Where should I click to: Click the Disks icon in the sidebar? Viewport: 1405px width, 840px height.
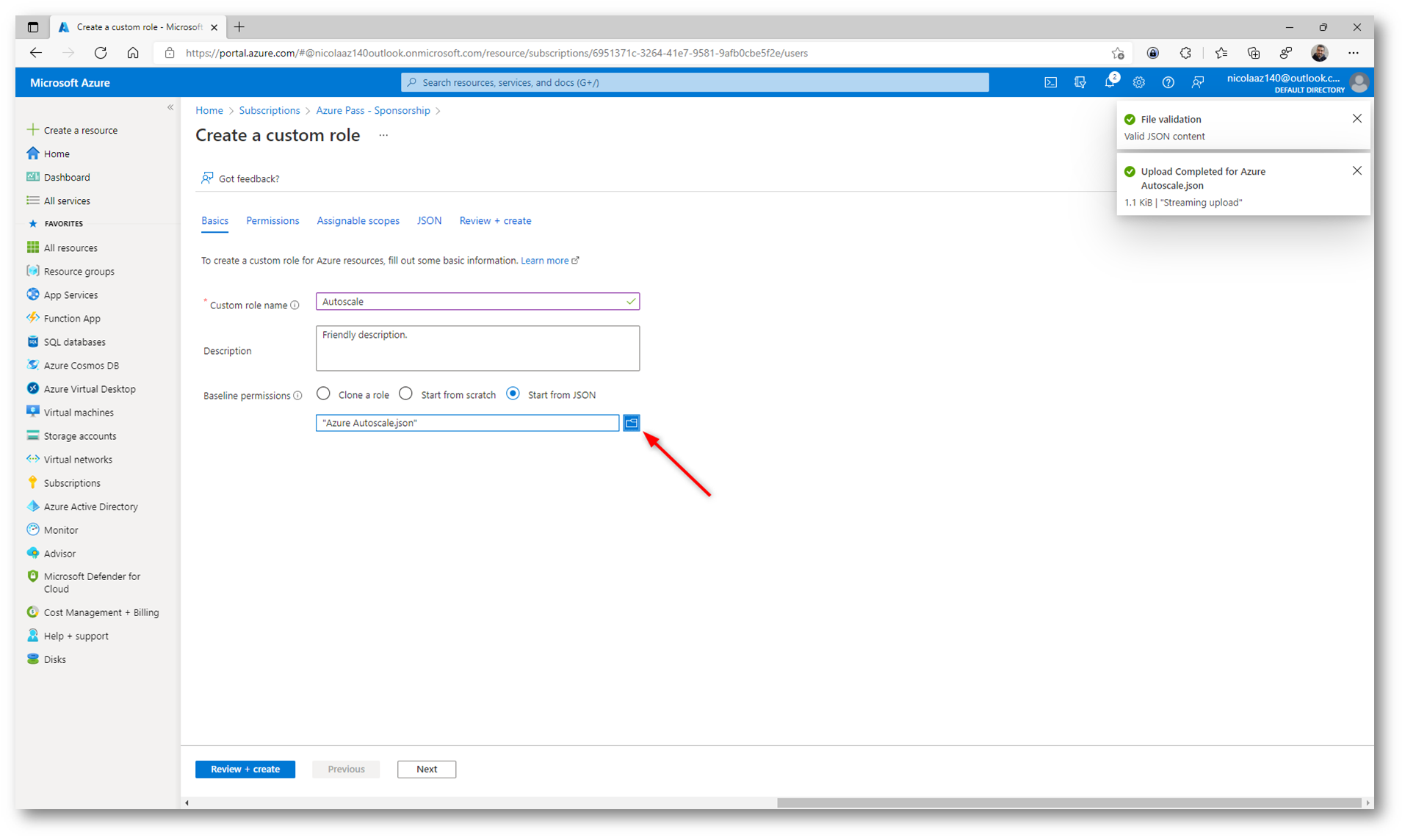point(32,659)
